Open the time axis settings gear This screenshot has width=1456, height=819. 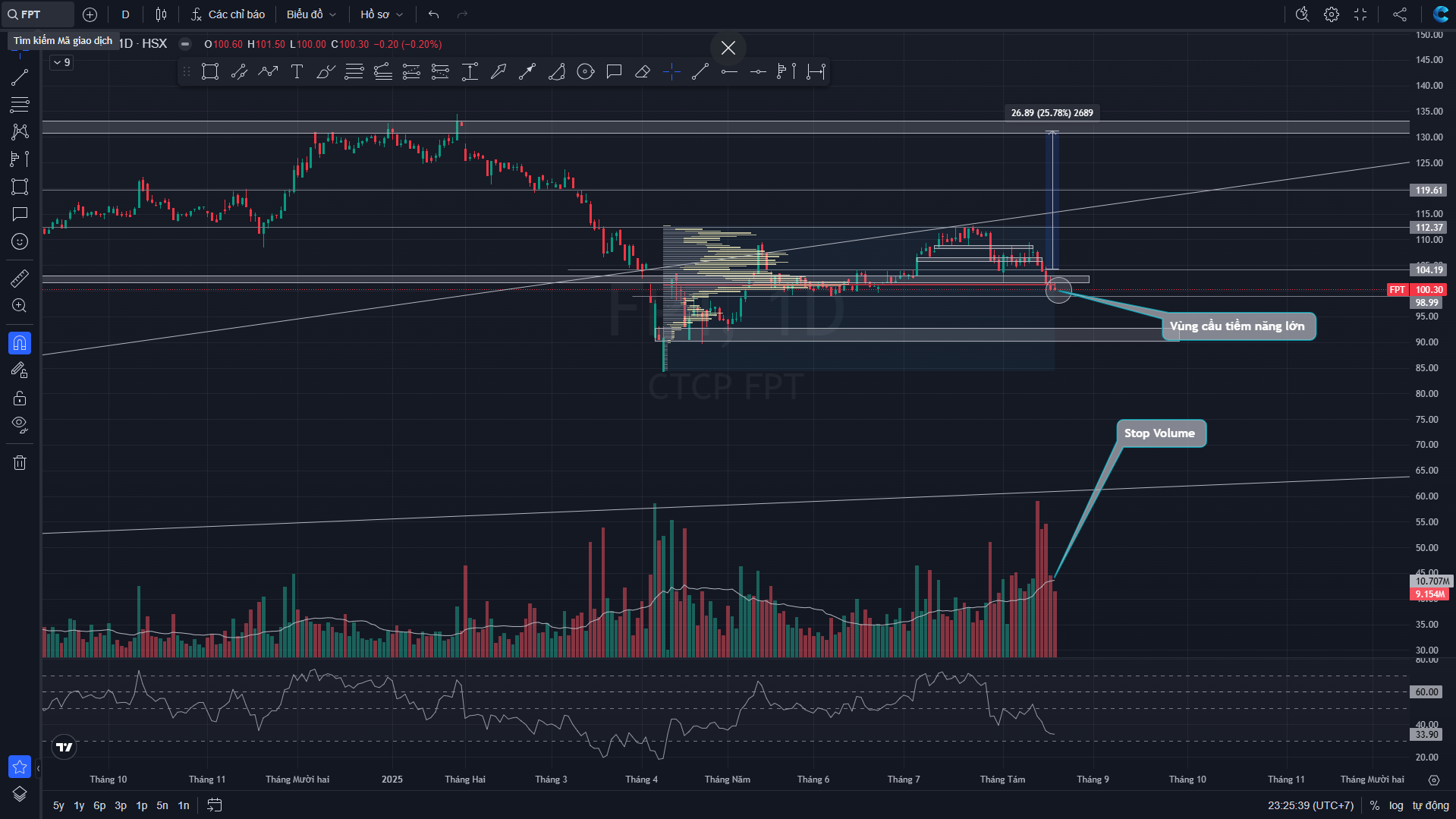(1433, 780)
